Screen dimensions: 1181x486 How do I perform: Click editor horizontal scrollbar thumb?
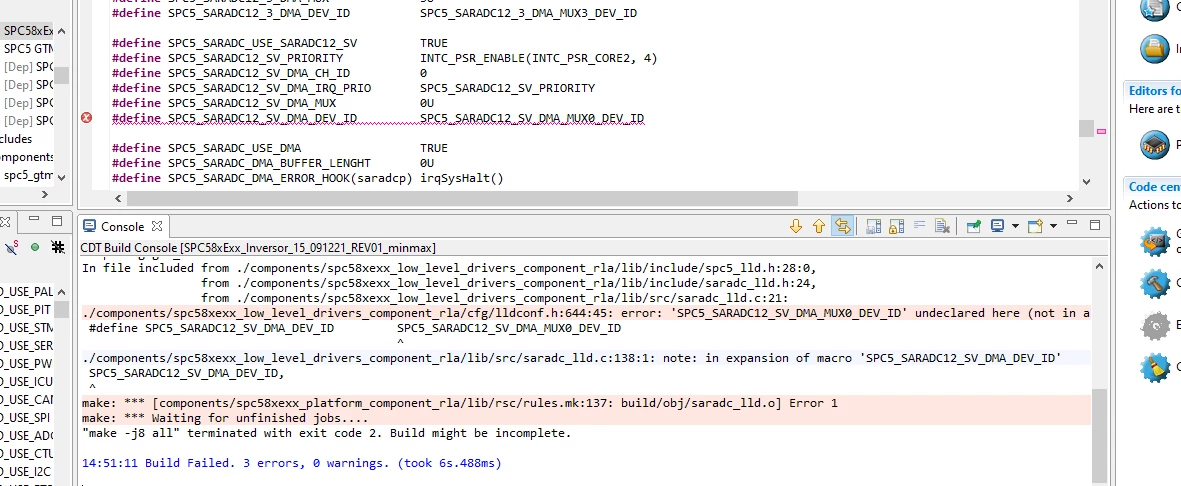[x=462, y=198]
